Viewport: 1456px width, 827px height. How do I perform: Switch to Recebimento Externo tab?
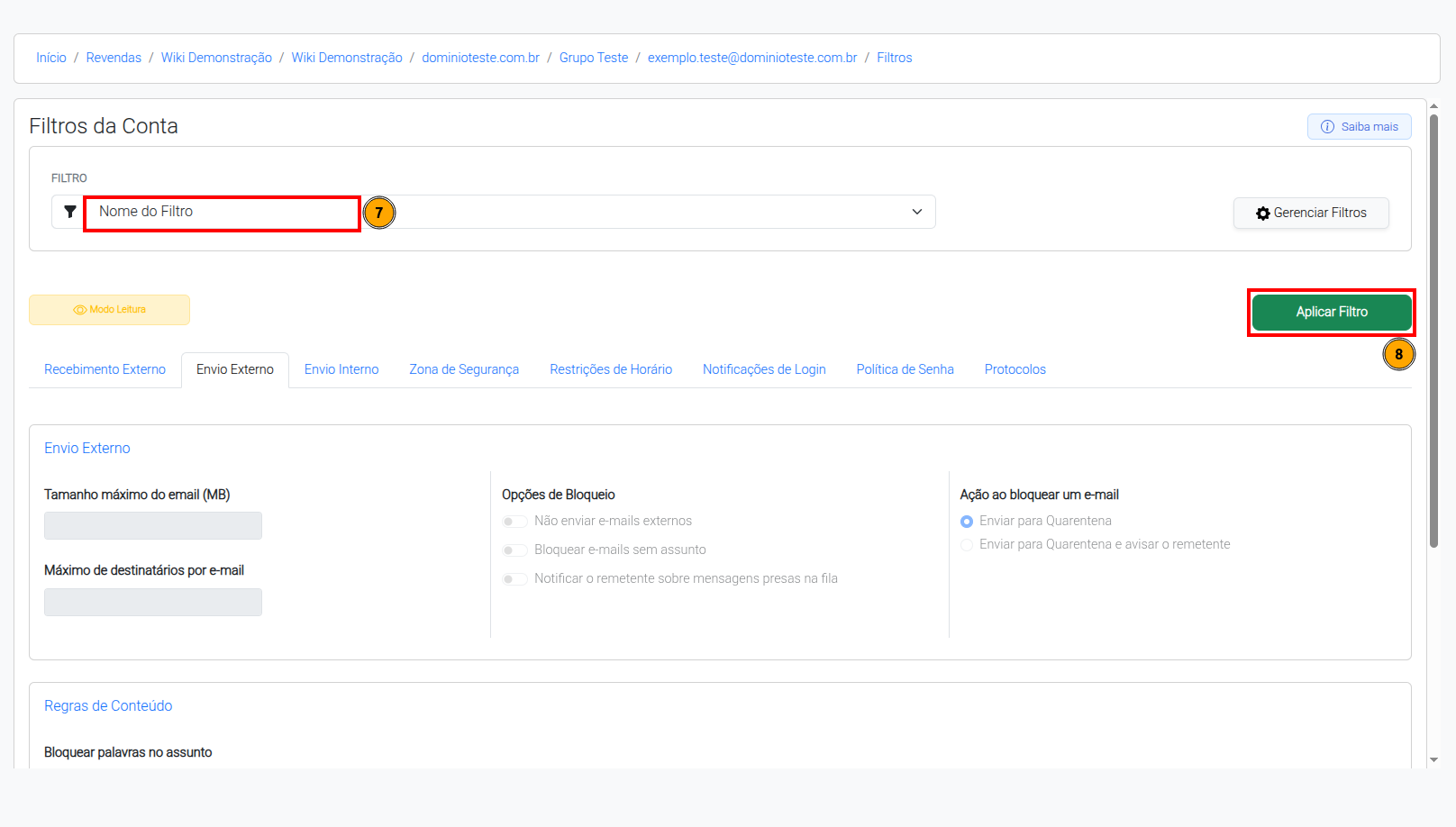(x=105, y=369)
